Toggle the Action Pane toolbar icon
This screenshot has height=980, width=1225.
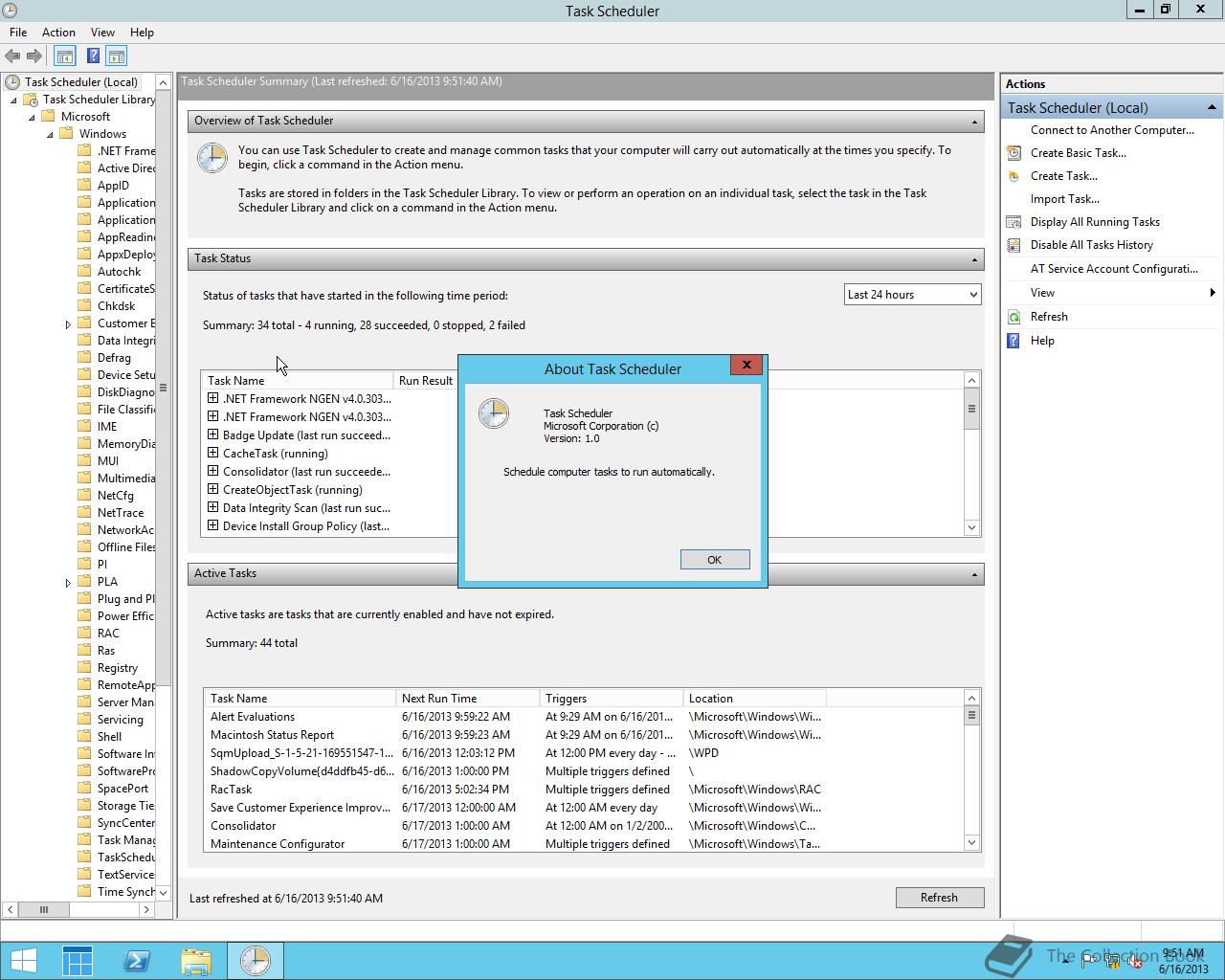click(x=117, y=56)
